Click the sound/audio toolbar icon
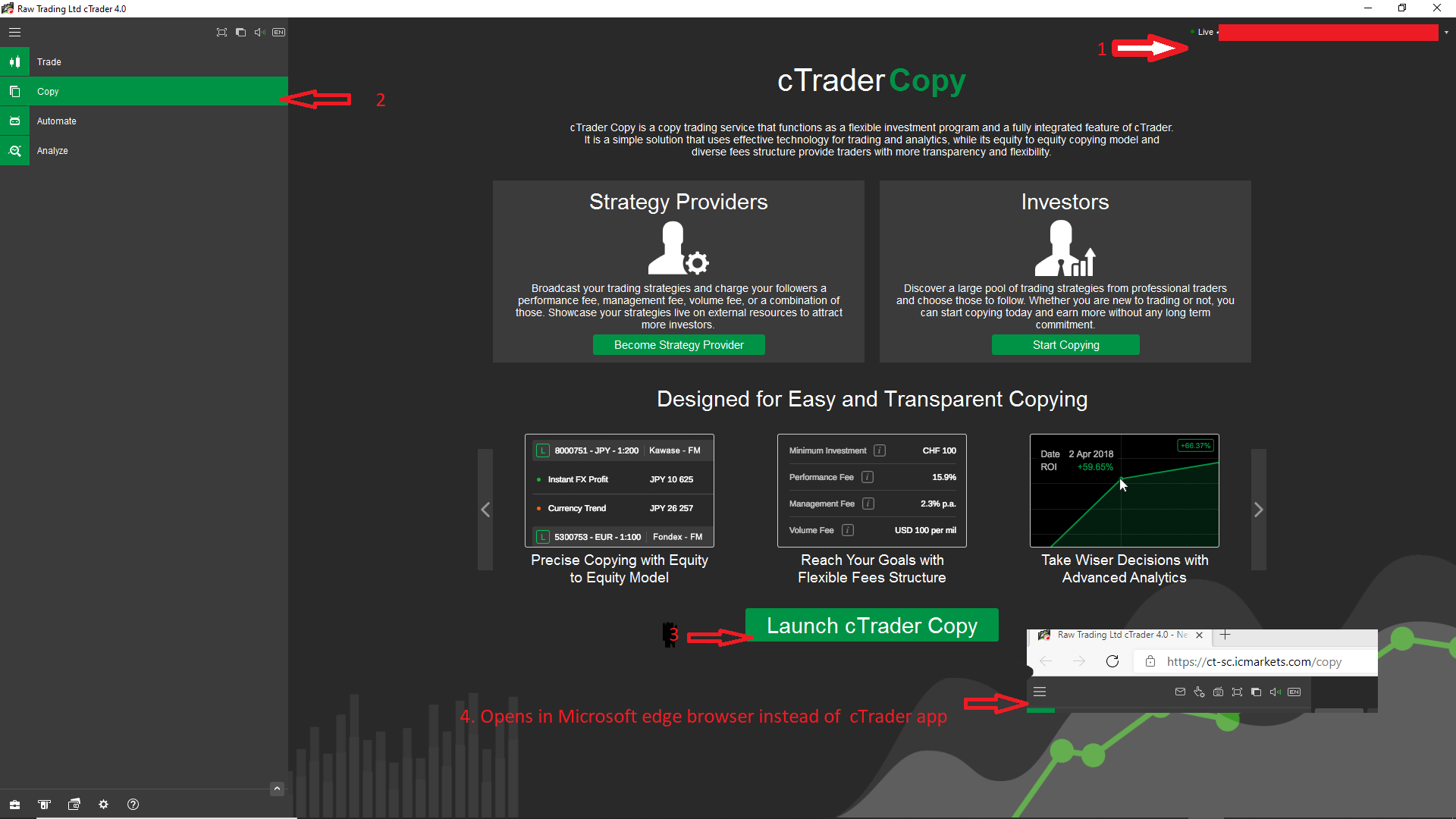Viewport: 1456px width, 819px height. point(259,32)
